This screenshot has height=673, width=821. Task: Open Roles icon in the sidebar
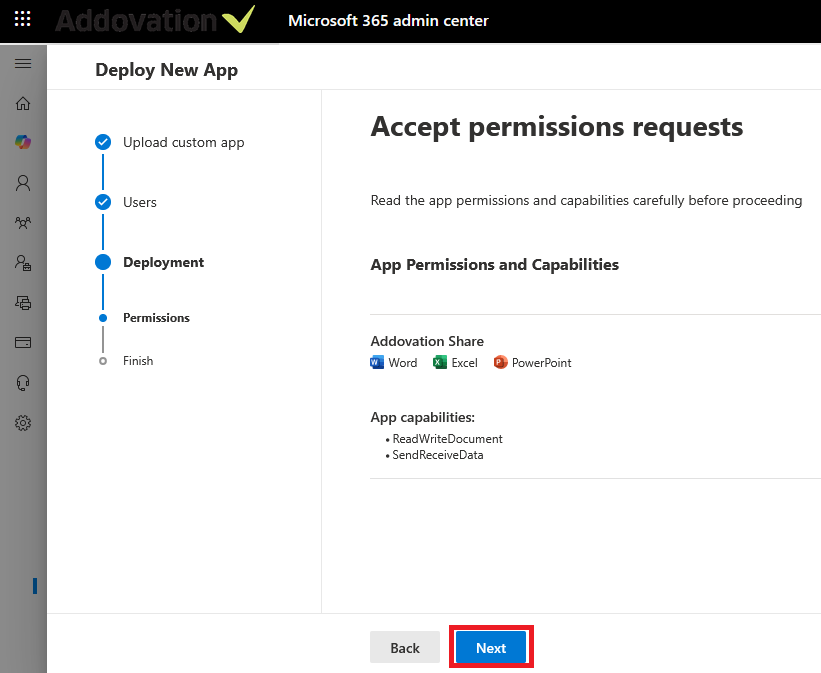pyautogui.click(x=23, y=263)
